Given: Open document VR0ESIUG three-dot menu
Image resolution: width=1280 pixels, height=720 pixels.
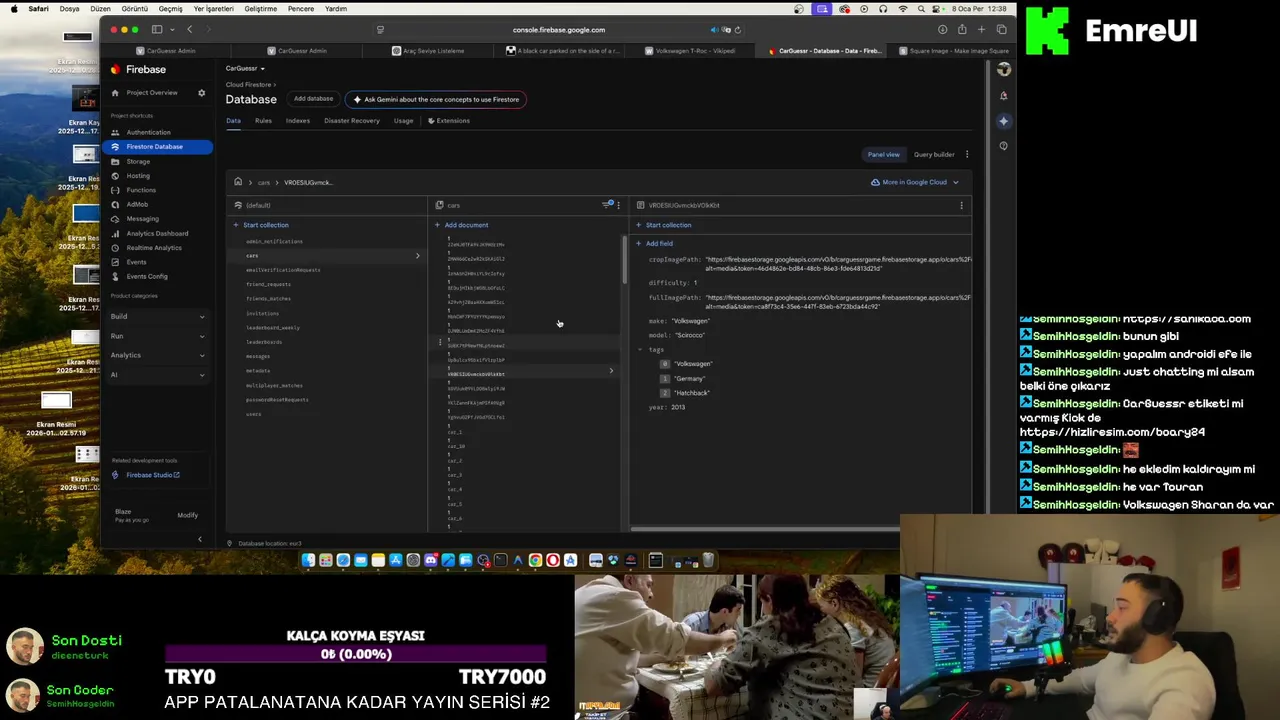Looking at the screenshot, I should (x=962, y=205).
